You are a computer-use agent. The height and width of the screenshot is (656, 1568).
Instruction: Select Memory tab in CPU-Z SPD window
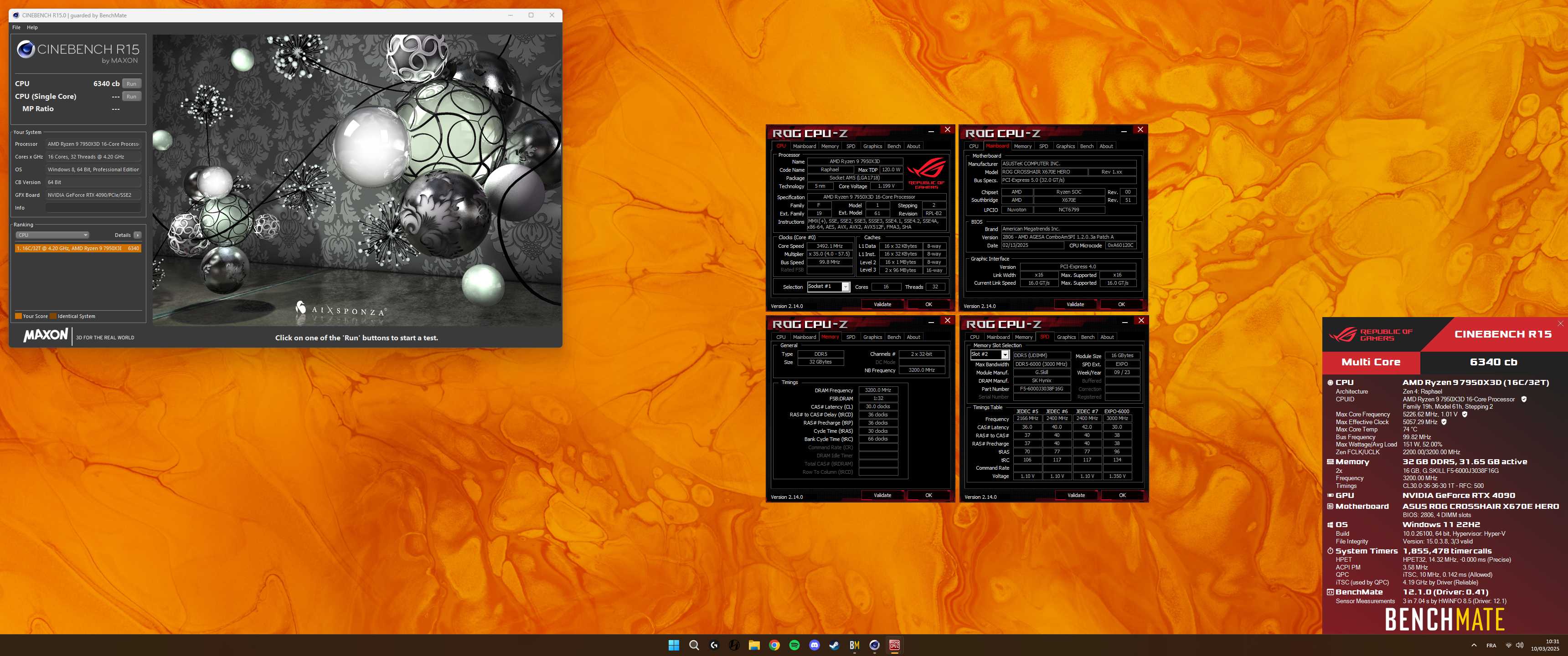click(x=1023, y=337)
